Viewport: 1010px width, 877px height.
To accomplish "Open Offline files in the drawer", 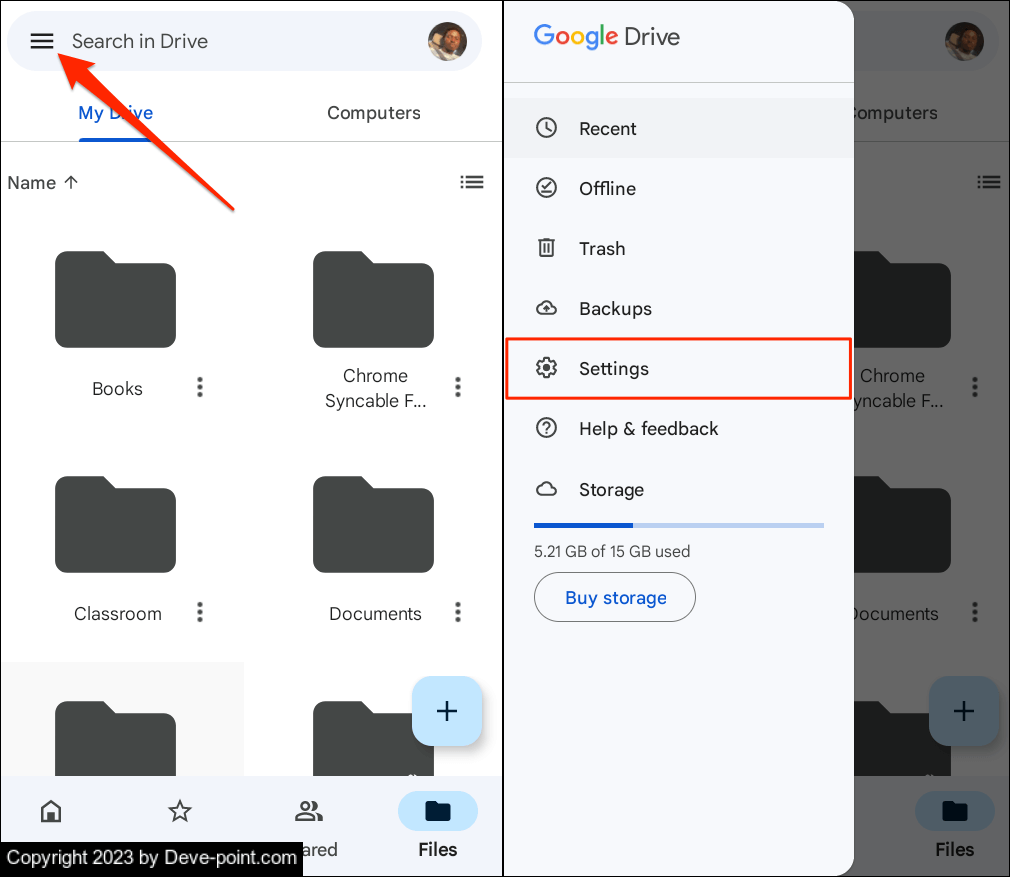I will [607, 189].
